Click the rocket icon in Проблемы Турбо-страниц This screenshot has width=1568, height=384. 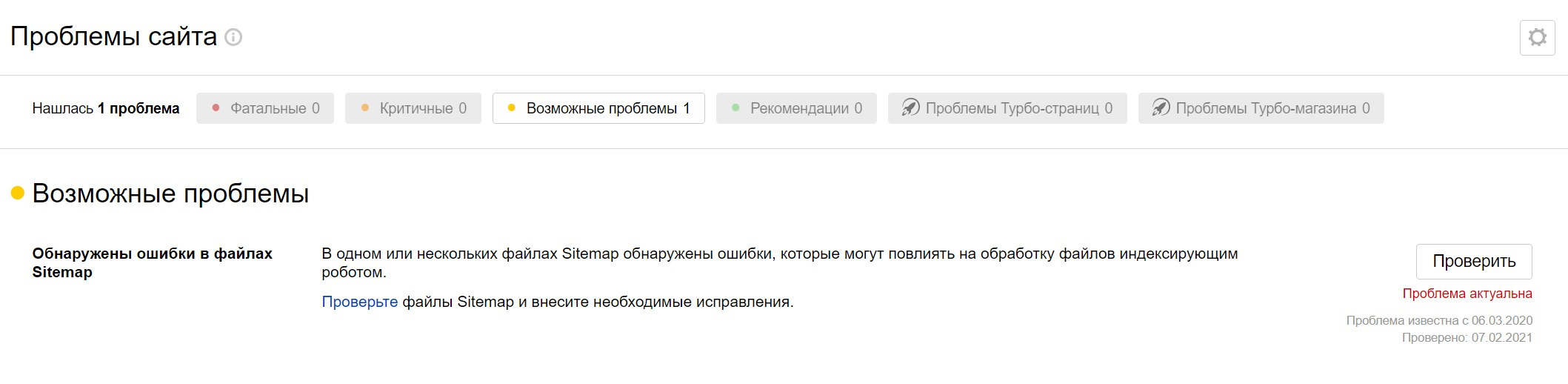910,108
